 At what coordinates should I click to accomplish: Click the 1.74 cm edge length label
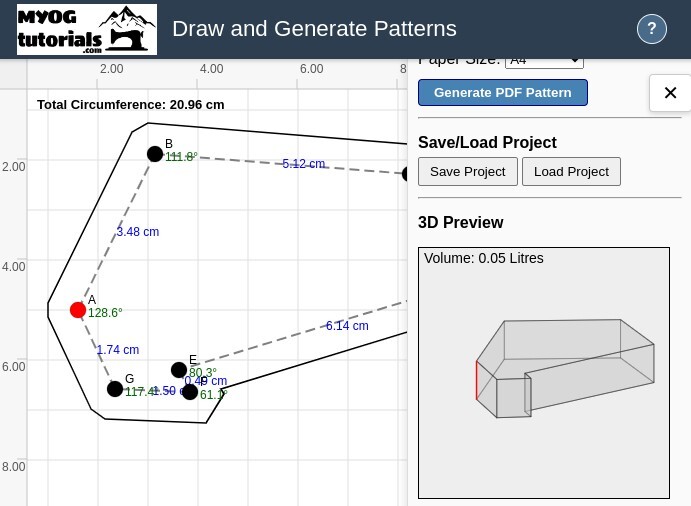(x=117, y=350)
